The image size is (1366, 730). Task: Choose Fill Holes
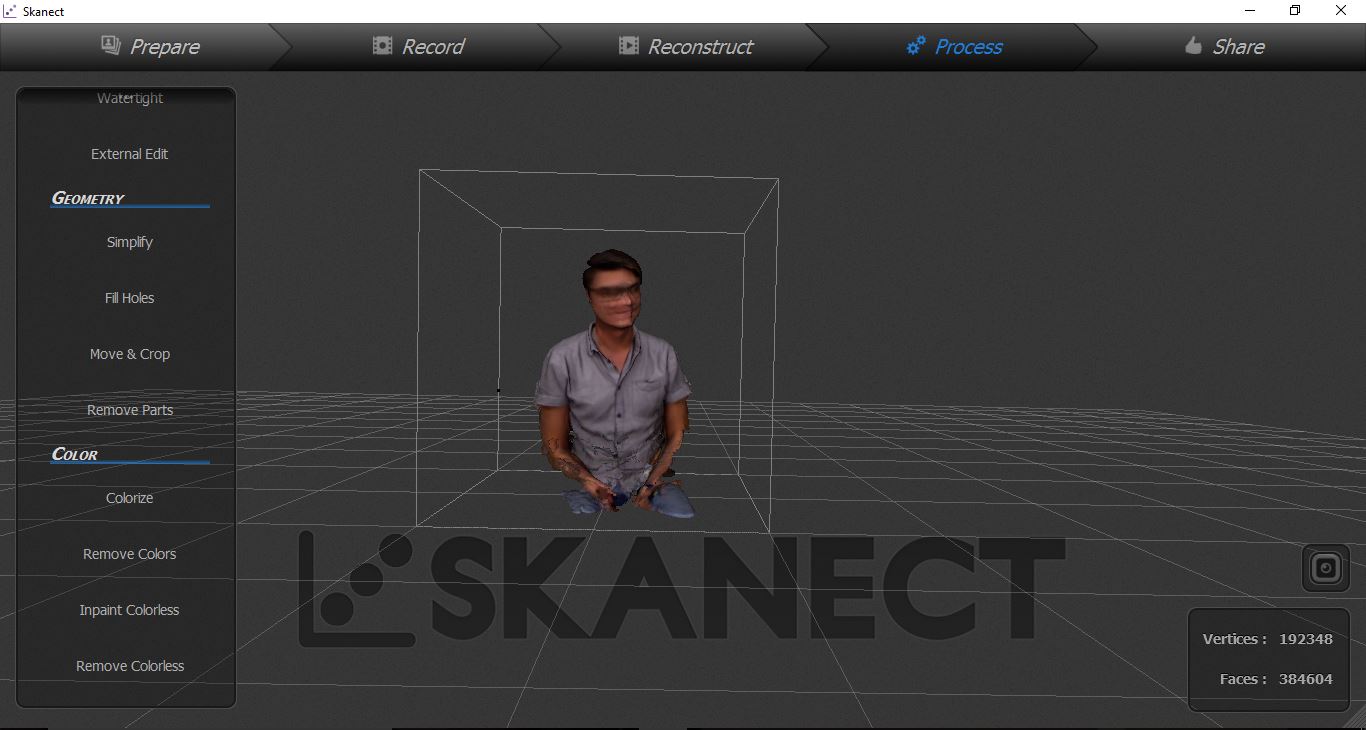click(x=129, y=298)
